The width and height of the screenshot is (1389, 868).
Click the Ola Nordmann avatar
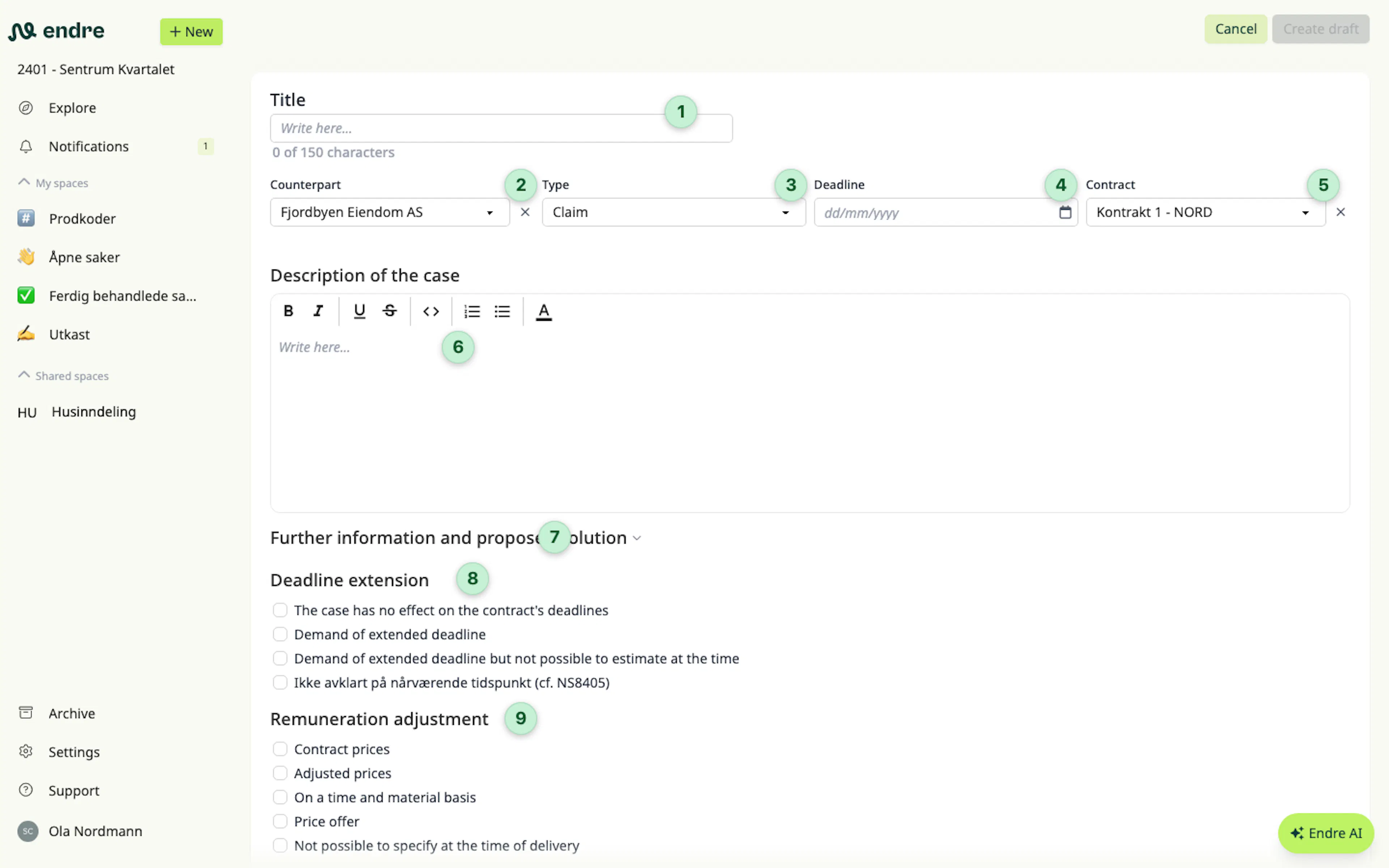[27, 831]
